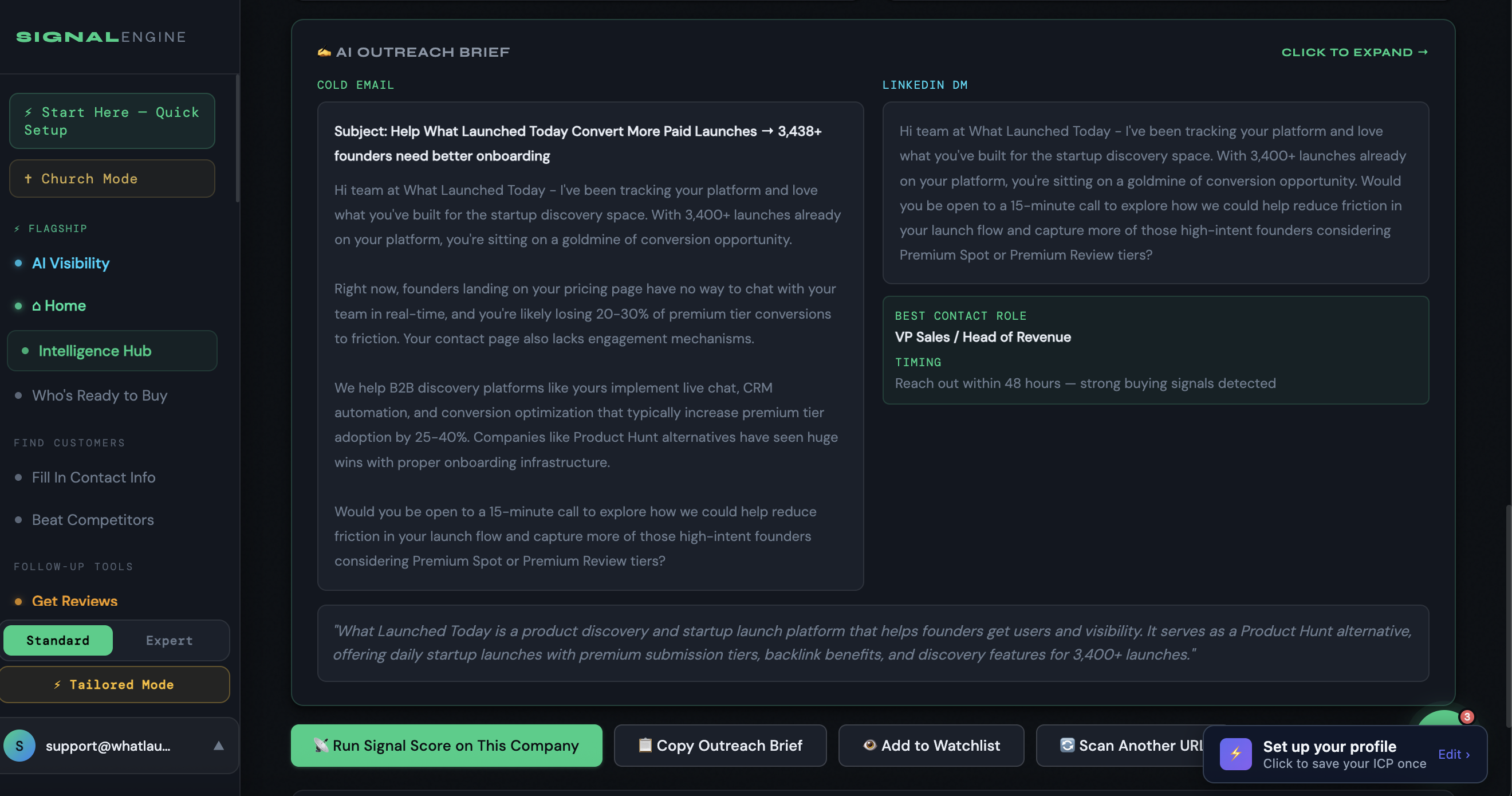Screen dimensions: 1512x796
Task: Open Fill In Contact Info
Action: tap(93, 477)
